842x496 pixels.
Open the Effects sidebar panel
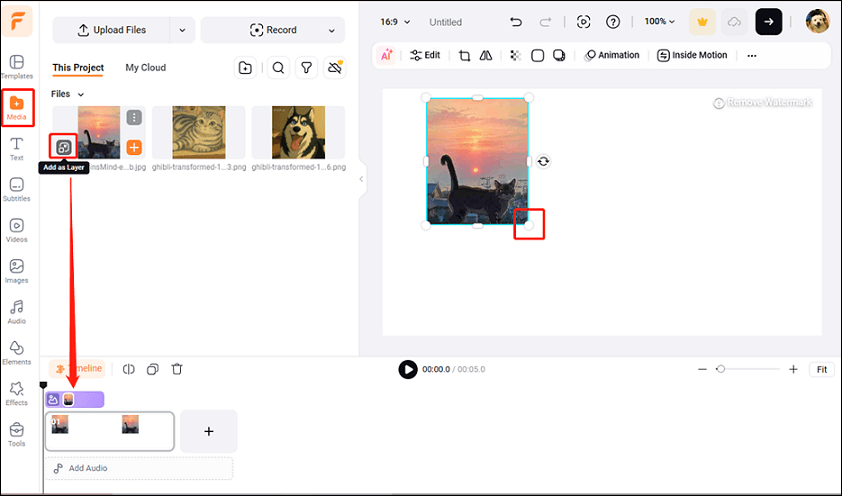click(17, 394)
